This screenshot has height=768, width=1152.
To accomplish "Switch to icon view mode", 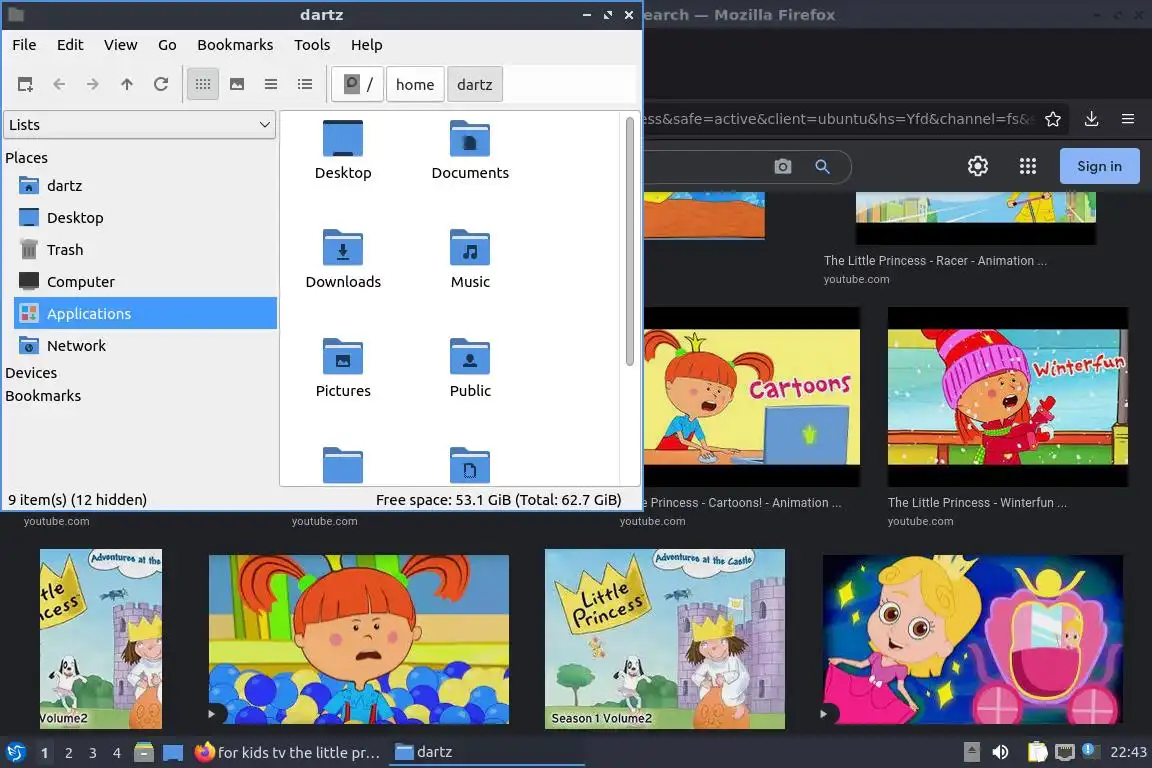I will (203, 85).
